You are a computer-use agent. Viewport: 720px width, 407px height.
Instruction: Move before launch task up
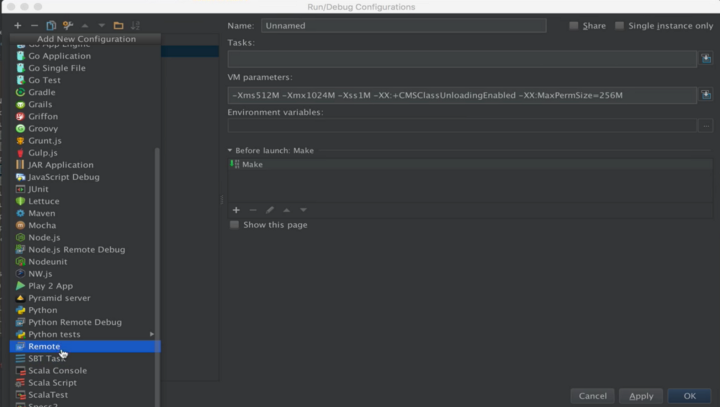(x=287, y=210)
